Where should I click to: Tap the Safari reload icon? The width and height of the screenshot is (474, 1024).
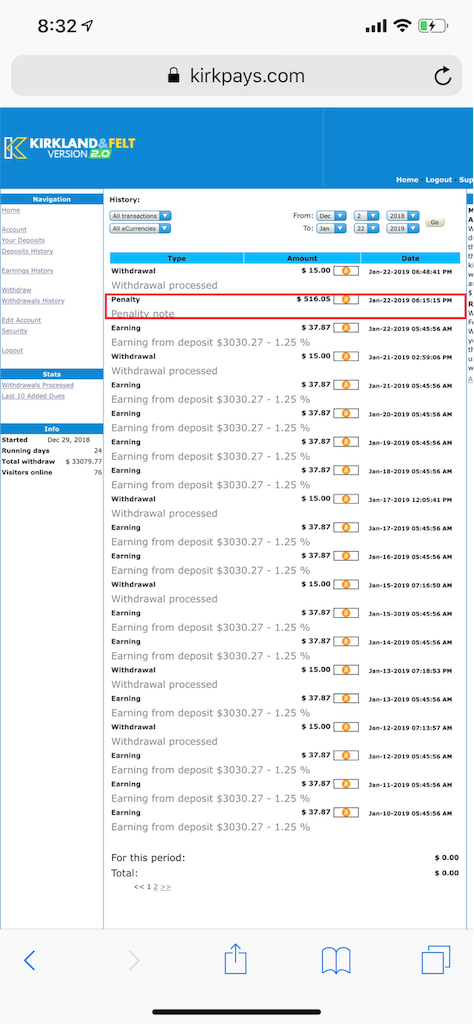pos(443,76)
